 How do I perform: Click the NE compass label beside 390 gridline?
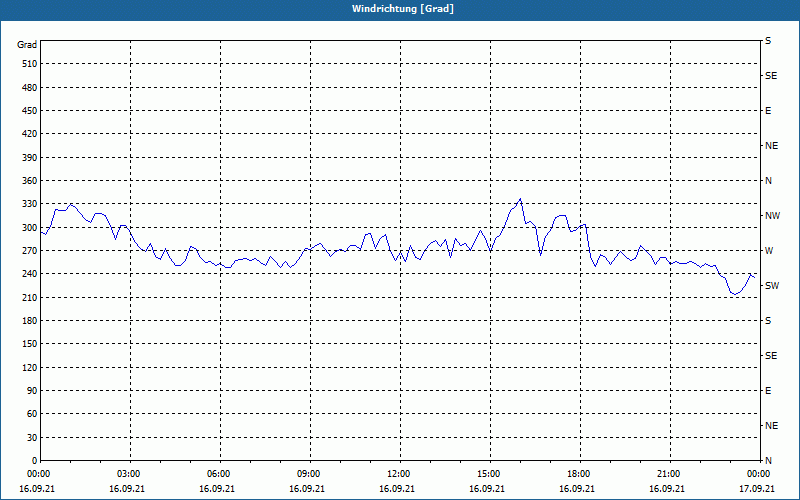[771, 146]
